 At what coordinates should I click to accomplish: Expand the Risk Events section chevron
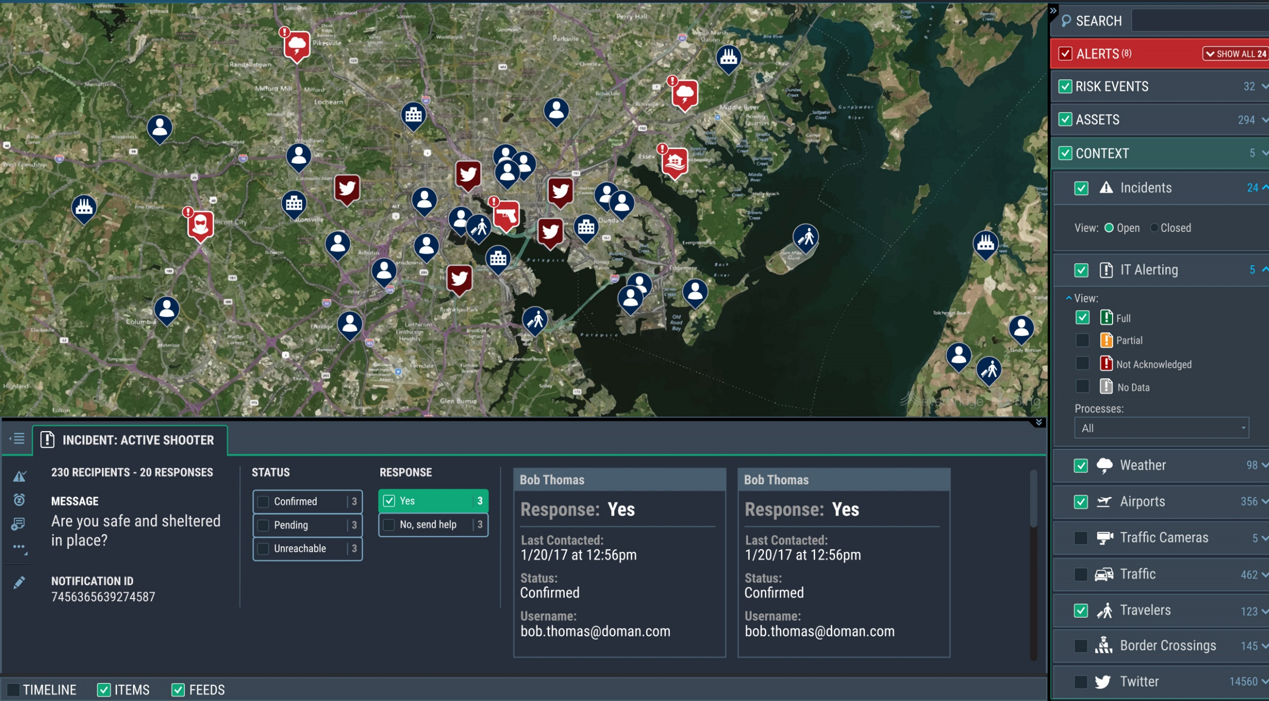[x=1264, y=87]
